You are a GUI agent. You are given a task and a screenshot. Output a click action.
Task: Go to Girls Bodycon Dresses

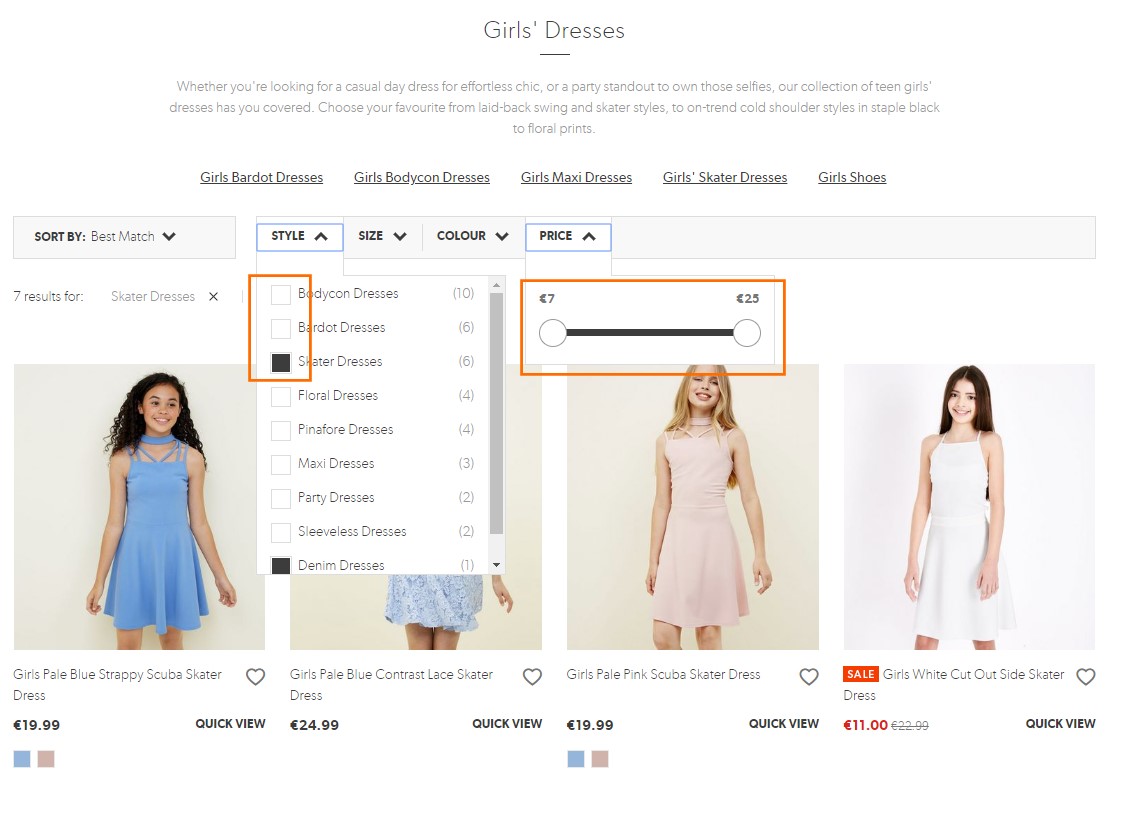[422, 177]
